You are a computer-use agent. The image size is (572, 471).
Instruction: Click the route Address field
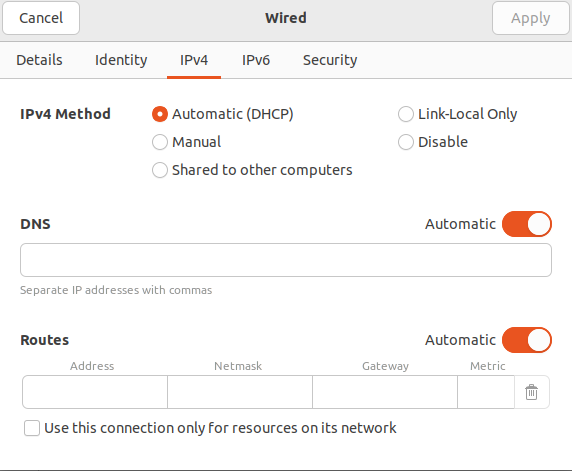click(x=95, y=392)
